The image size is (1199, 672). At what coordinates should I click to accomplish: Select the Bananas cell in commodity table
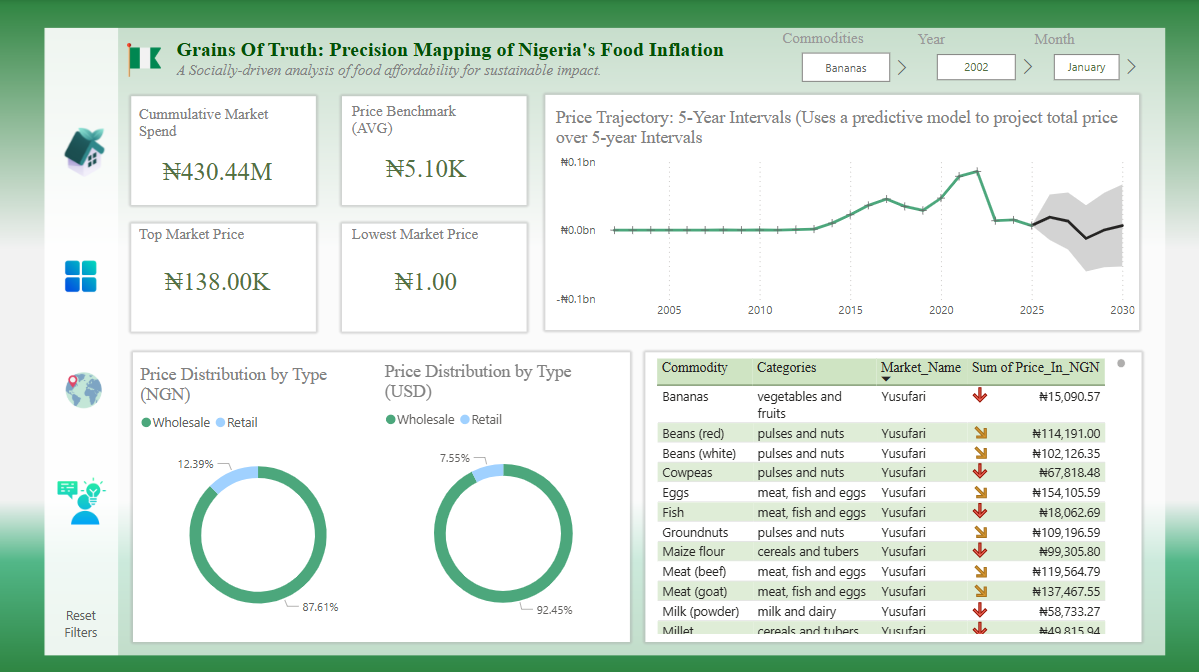[685, 397]
